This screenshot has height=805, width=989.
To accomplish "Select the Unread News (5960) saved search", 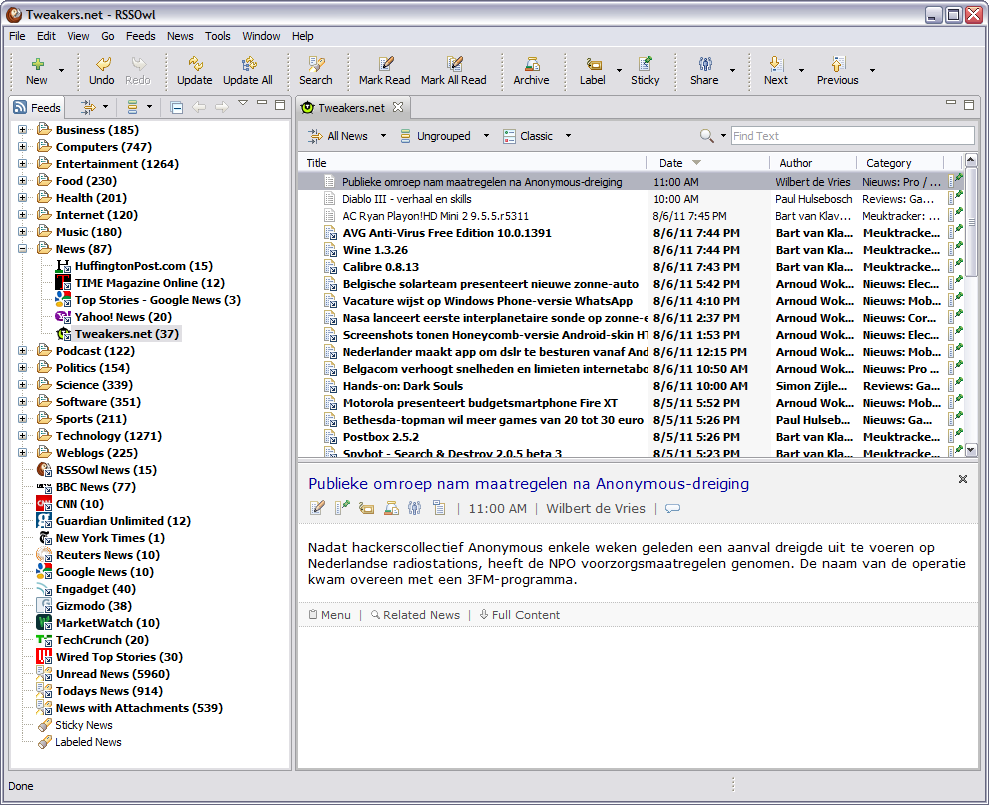I will click(x=113, y=674).
